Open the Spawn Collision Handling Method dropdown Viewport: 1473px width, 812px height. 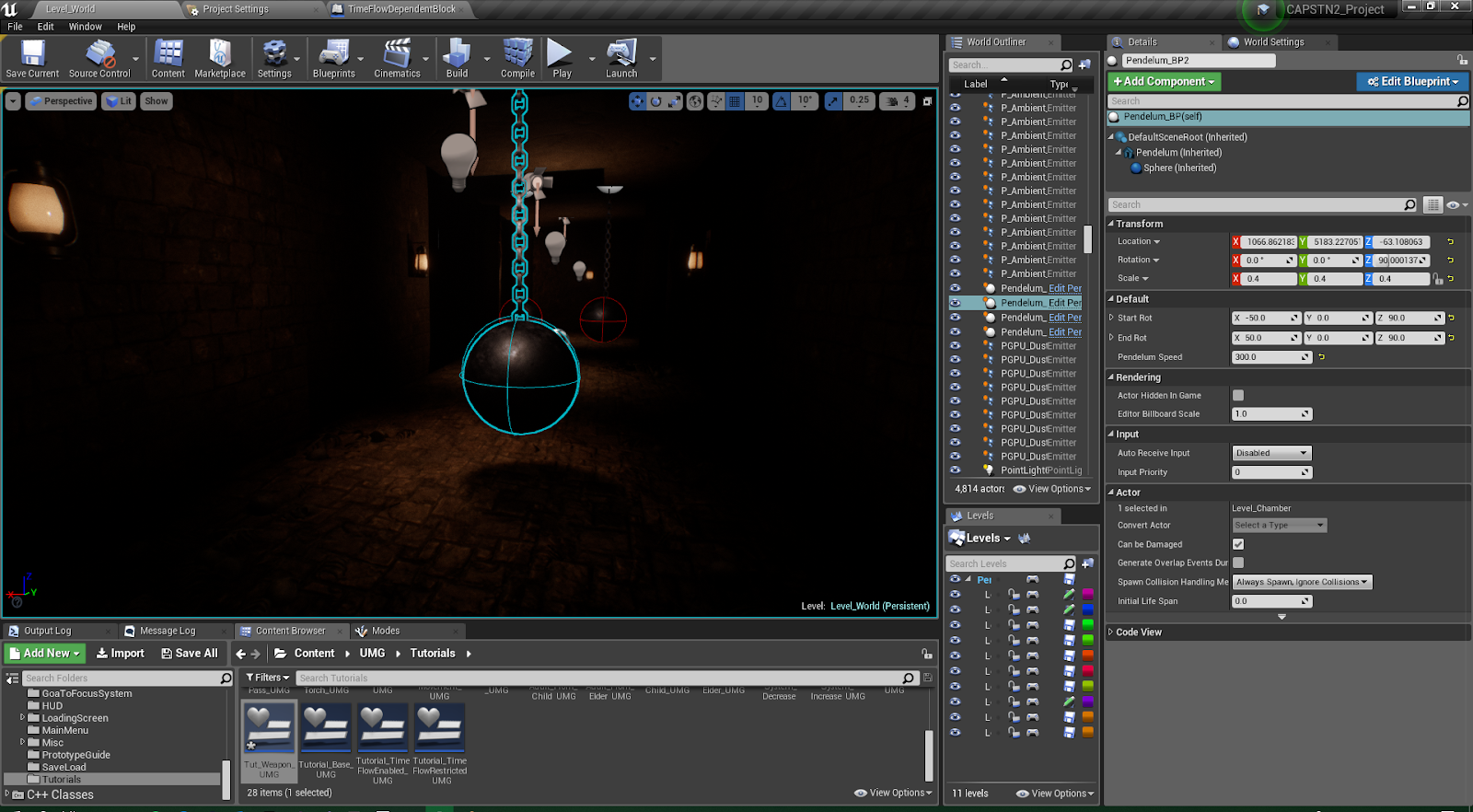pos(1302,582)
